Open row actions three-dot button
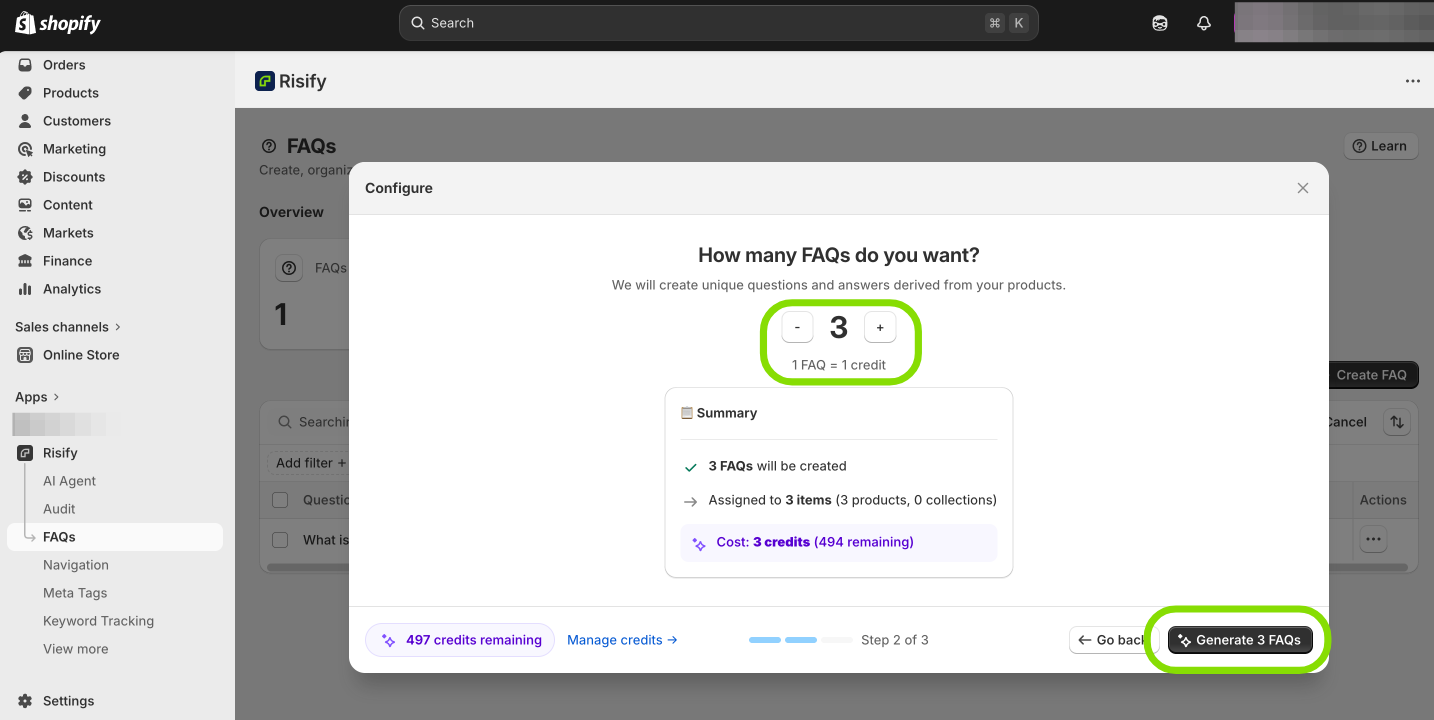The image size is (1434, 720). [1373, 540]
